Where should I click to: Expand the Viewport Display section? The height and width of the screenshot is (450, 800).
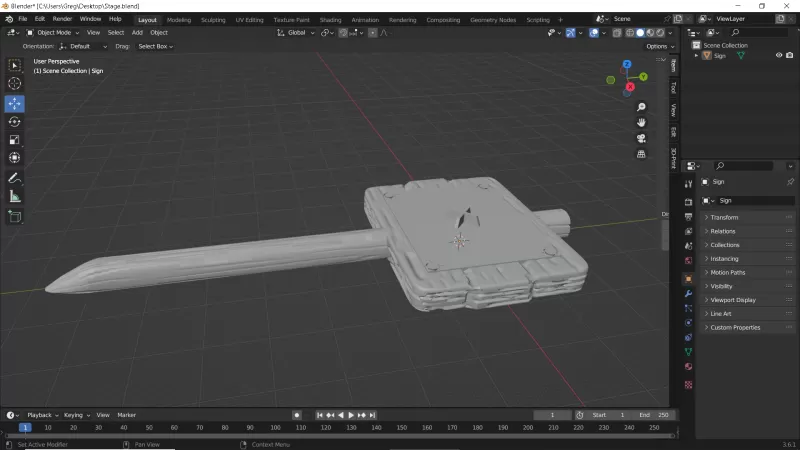(x=732, y=300)
